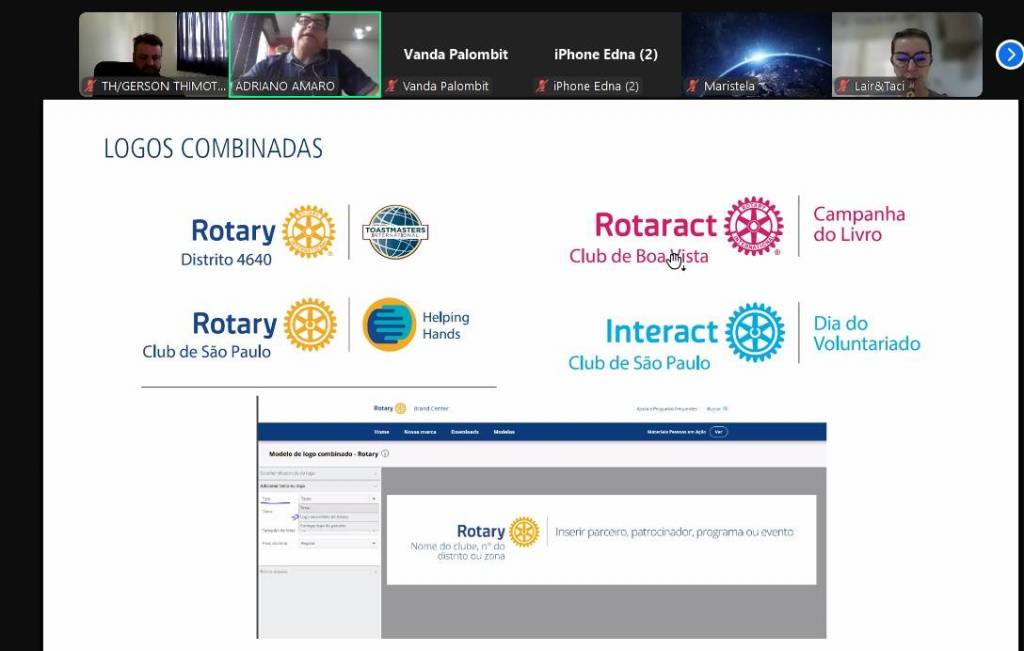Open the Tipo dropdown in the side panel
This screenshot has width=1024, height=651.
pyautogui.click(x=338, y=499)
